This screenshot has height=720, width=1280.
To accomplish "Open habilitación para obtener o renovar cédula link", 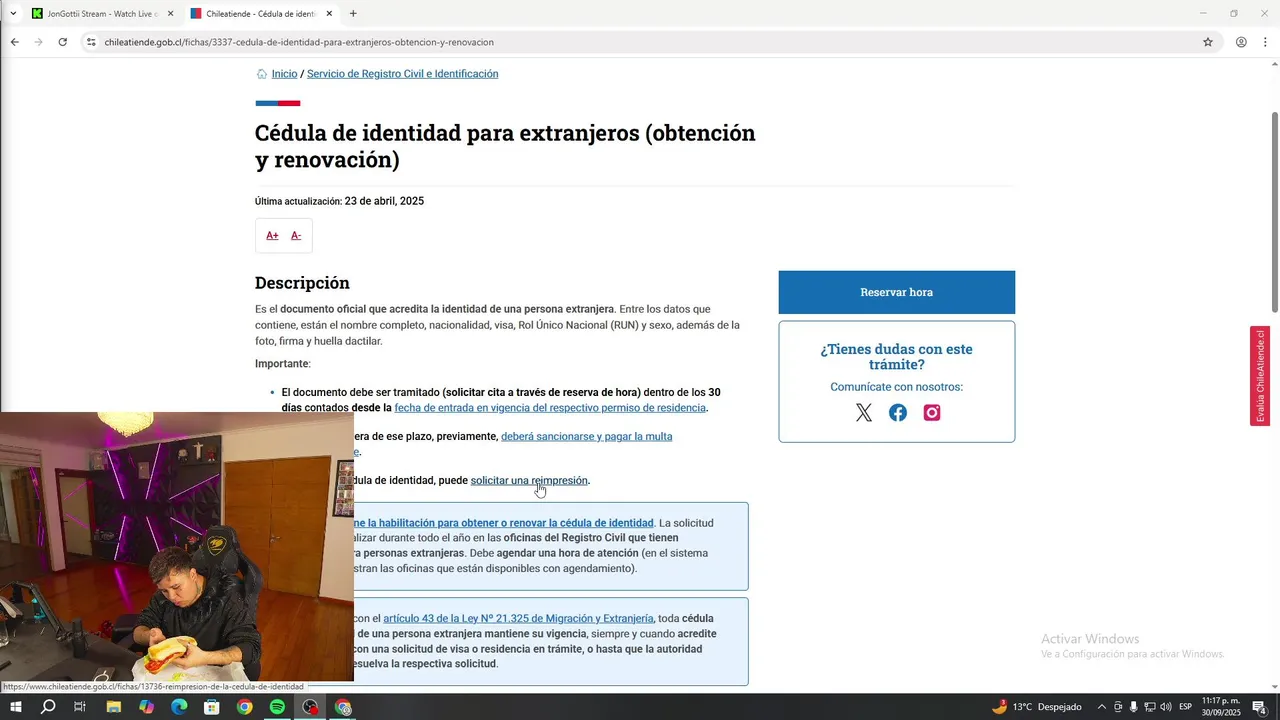I will (x=504, y=523).
